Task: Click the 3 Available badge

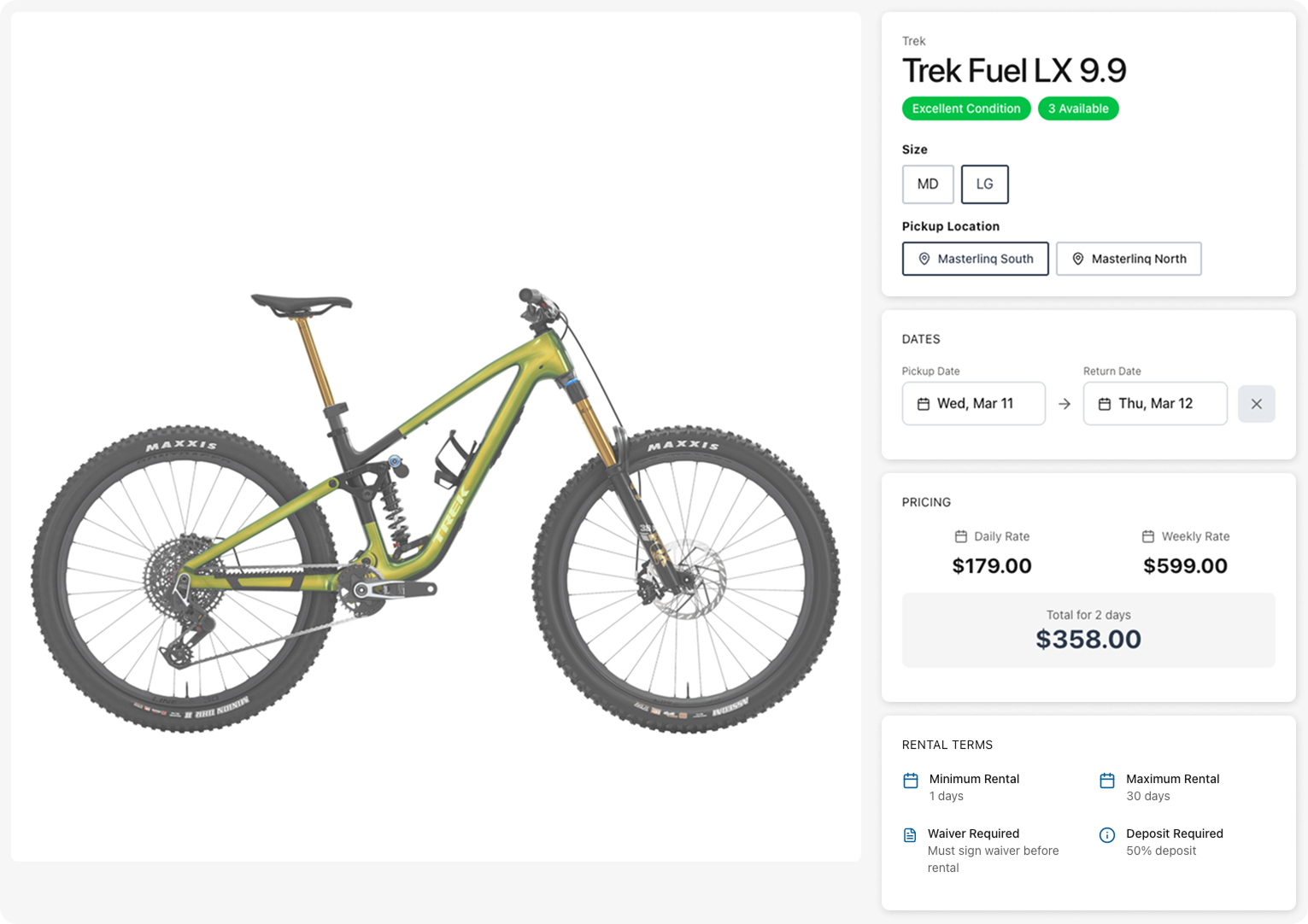Action: pyautogui.click(x=1078, y=108)
